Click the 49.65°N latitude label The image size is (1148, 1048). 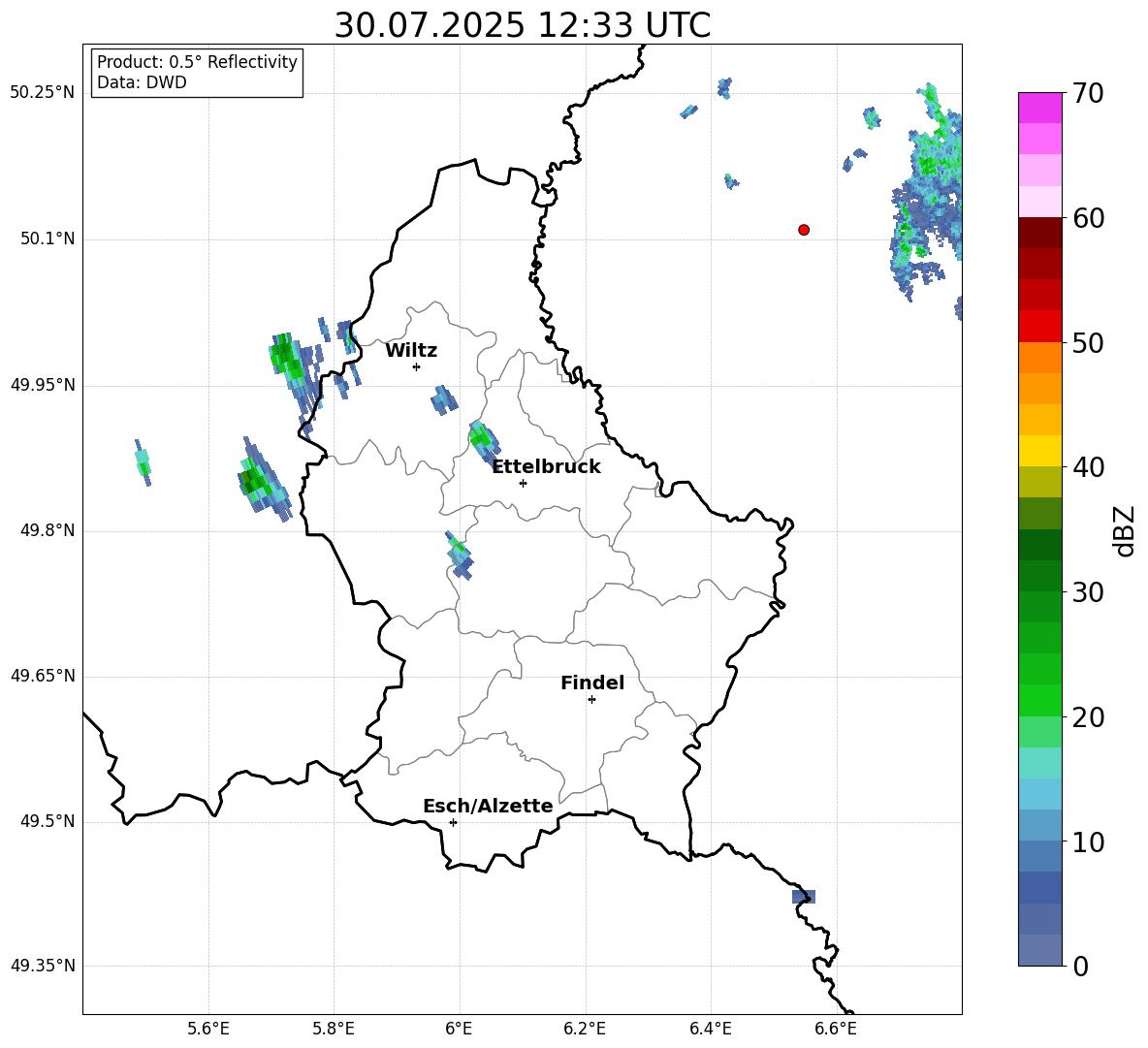43,676
